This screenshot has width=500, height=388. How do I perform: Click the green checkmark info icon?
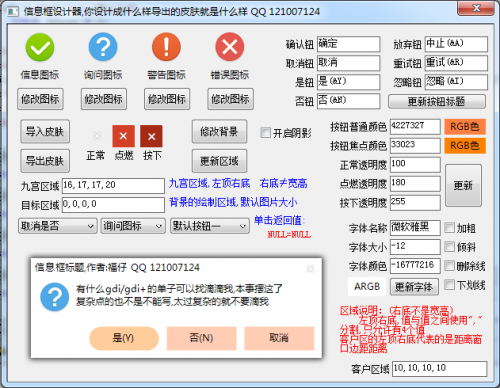[x=40, y=47]
